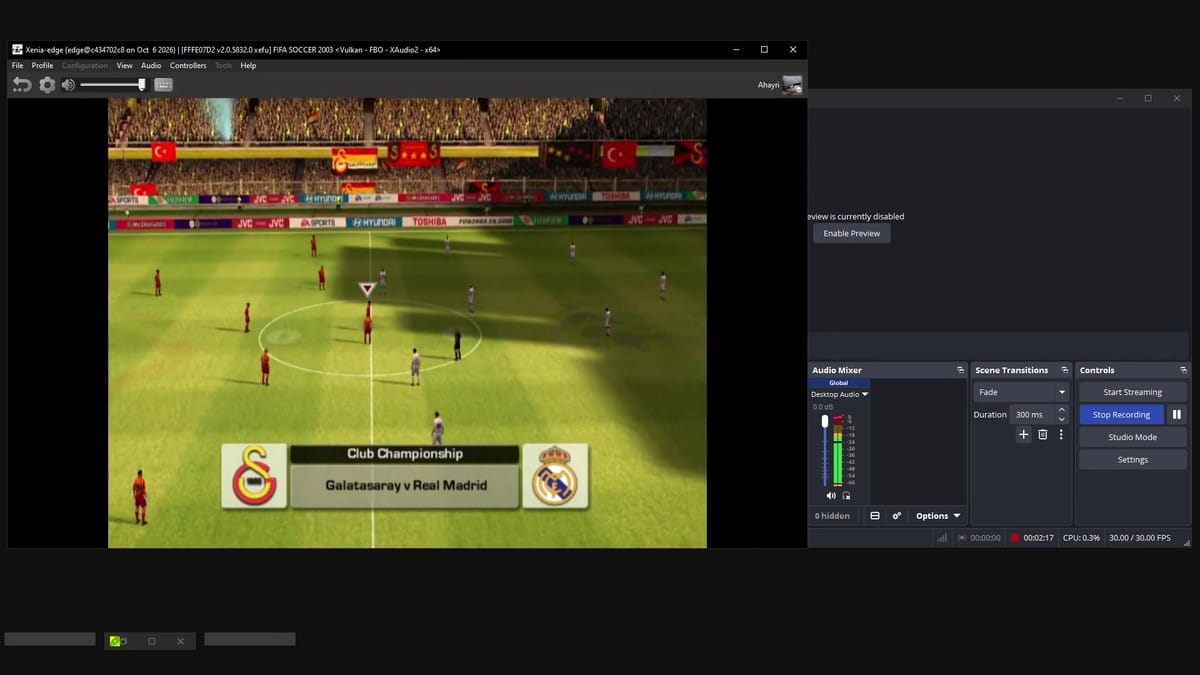Click the red recording indicator dot

click(1014, 538)
